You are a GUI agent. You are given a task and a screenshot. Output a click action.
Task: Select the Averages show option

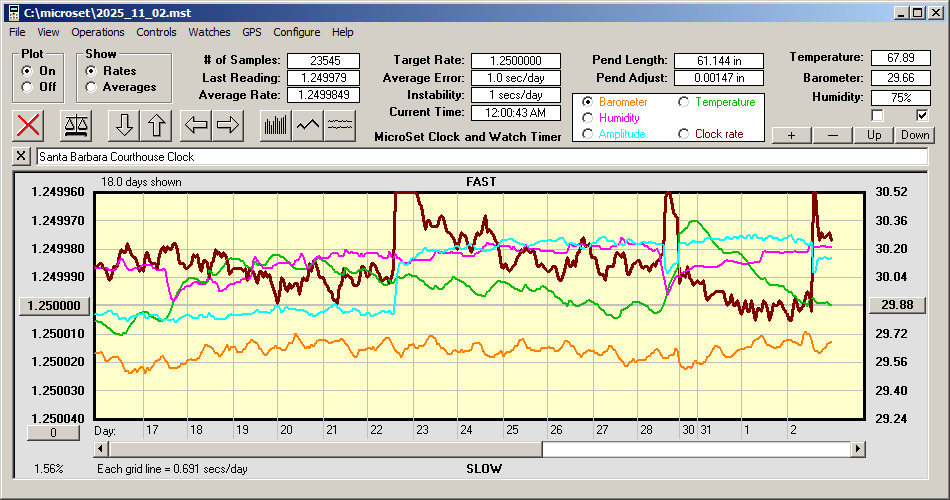pos(91,87)
